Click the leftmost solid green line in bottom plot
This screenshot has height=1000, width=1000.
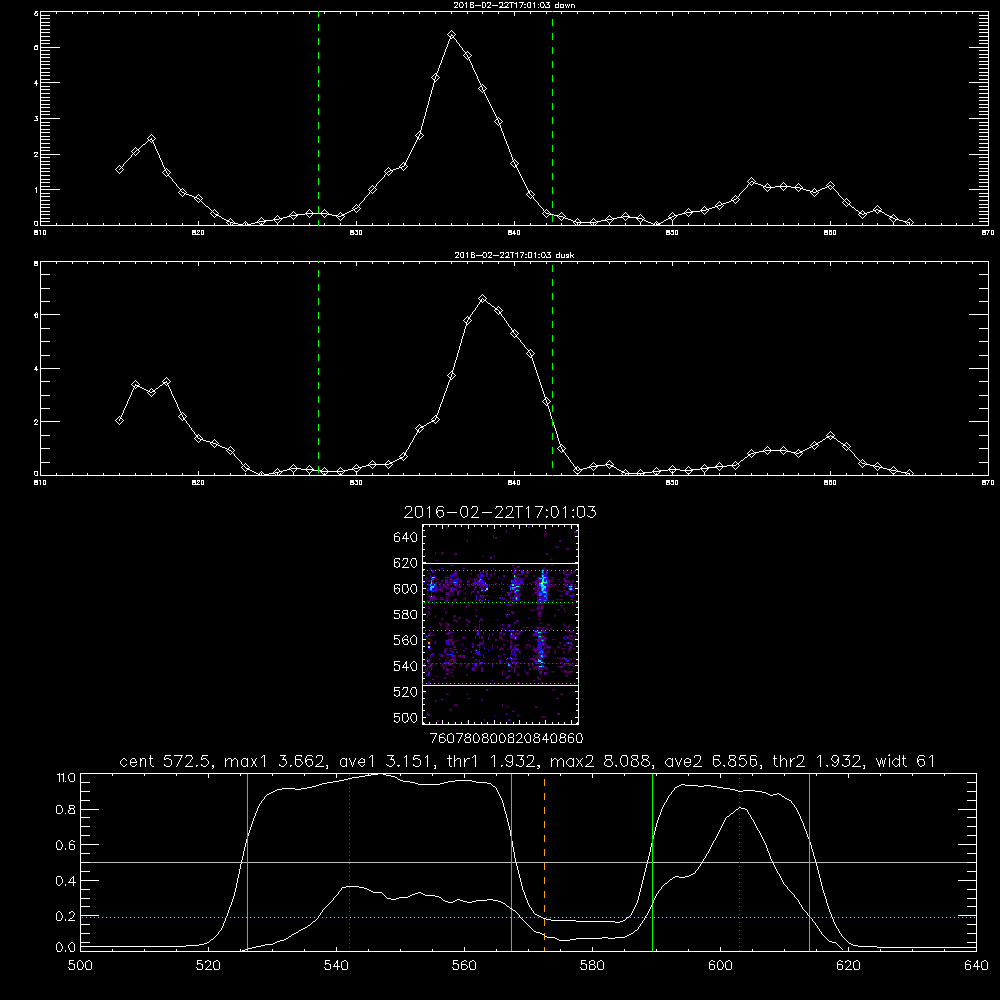click(x=247, y=862)
